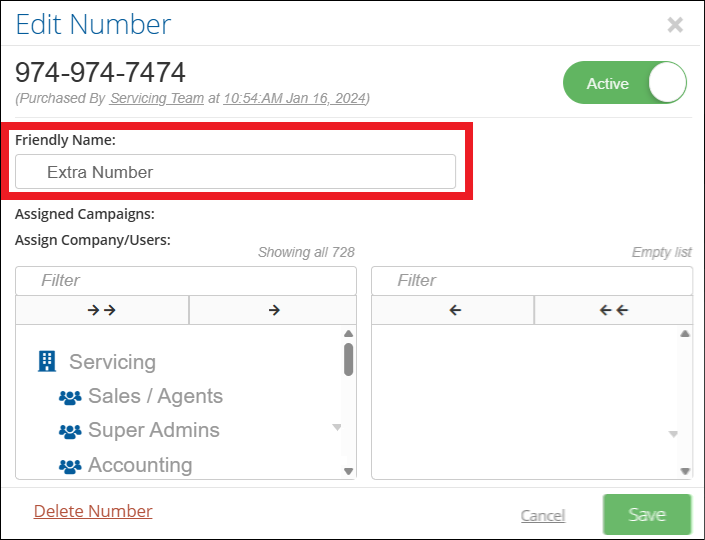Image resolution: width=705 pixels, height=540 pixels.
Task: Click the Delete Number link
Action: (93, 511)
